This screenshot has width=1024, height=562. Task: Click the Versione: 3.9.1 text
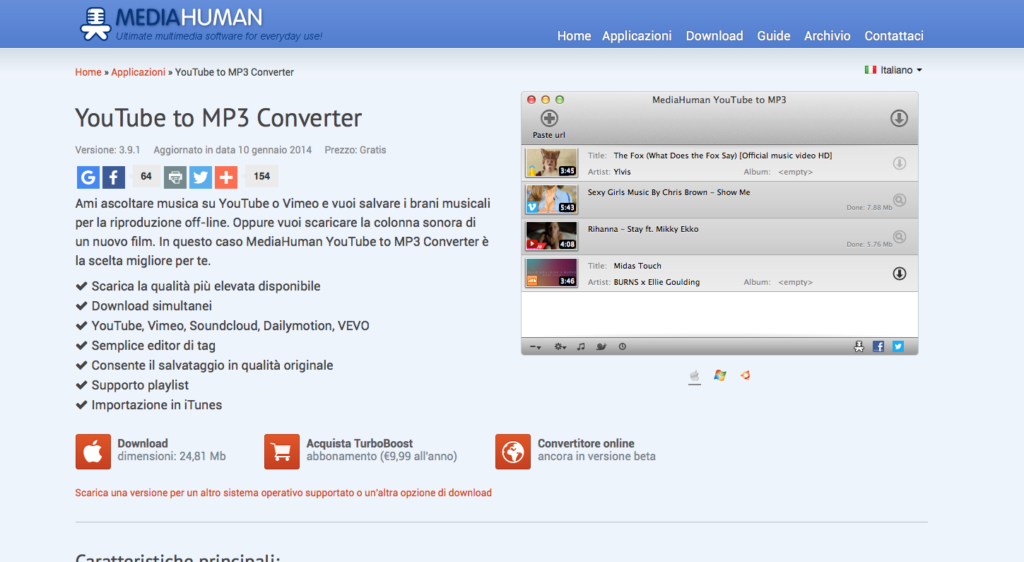coord(108,150)
